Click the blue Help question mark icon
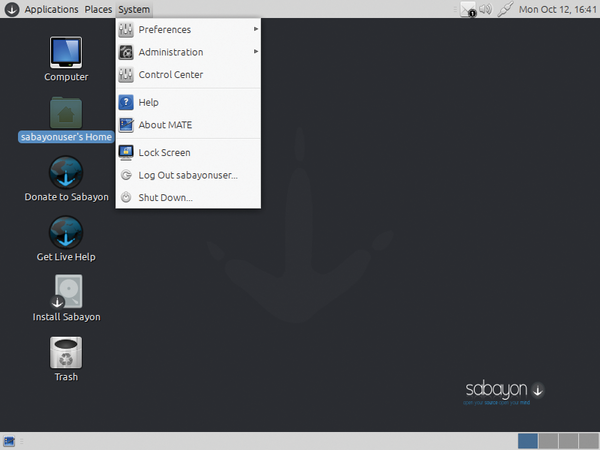The image size is (600, 450). 126,102
